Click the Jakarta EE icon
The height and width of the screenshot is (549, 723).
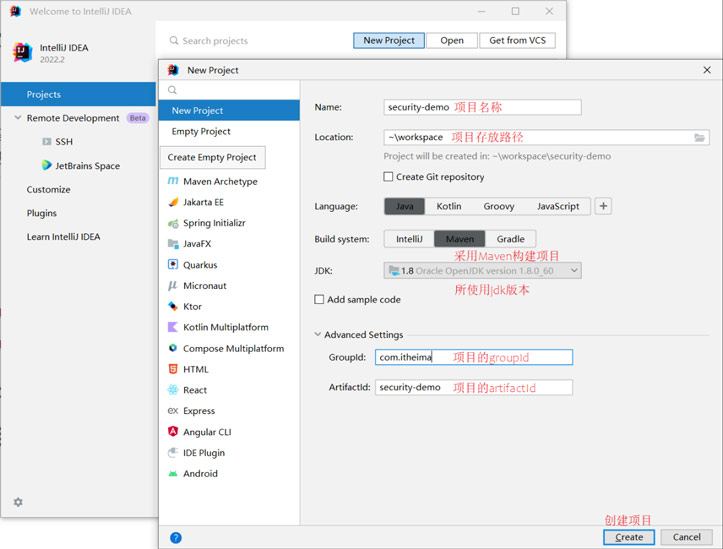click(x=173, y=202)
